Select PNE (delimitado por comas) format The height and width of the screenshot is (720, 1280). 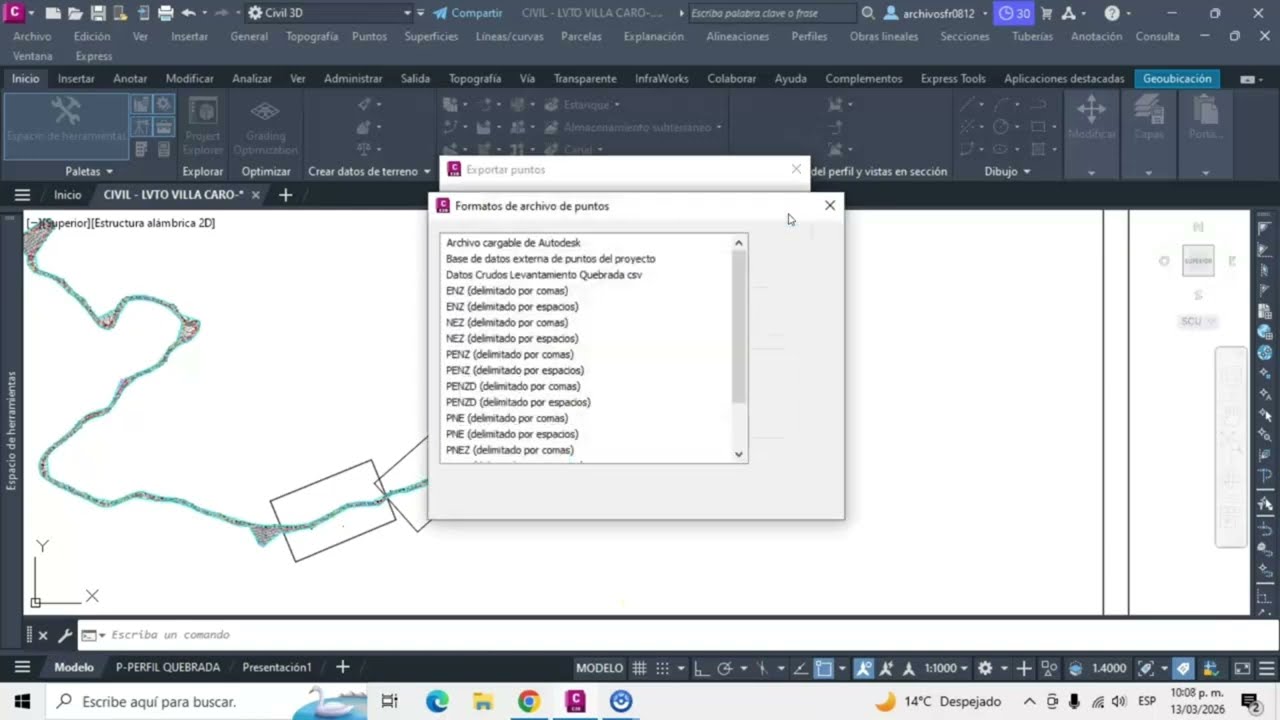pyautogui.click(x=507, y=419)
